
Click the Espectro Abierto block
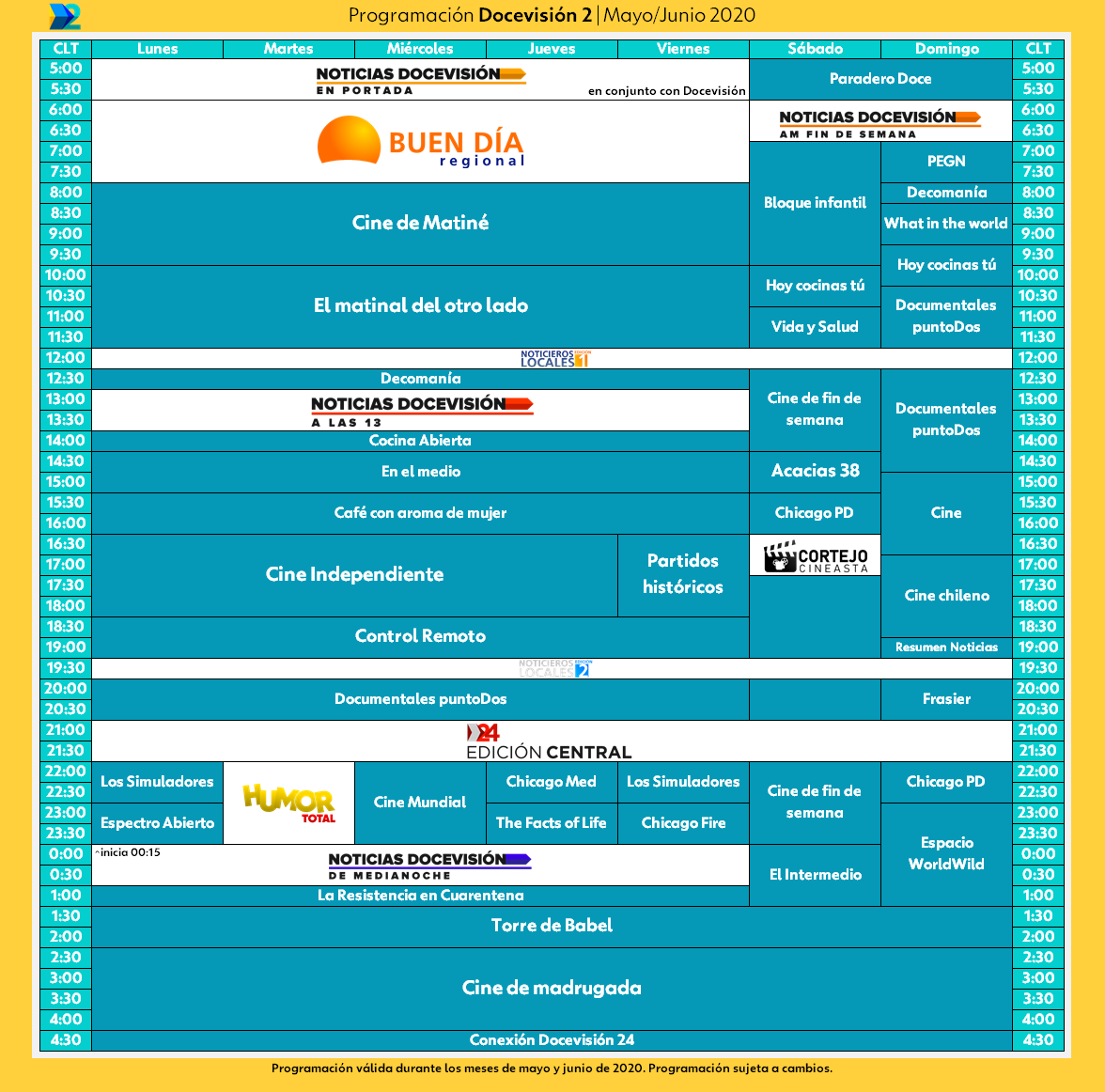(x=157, y=824)
